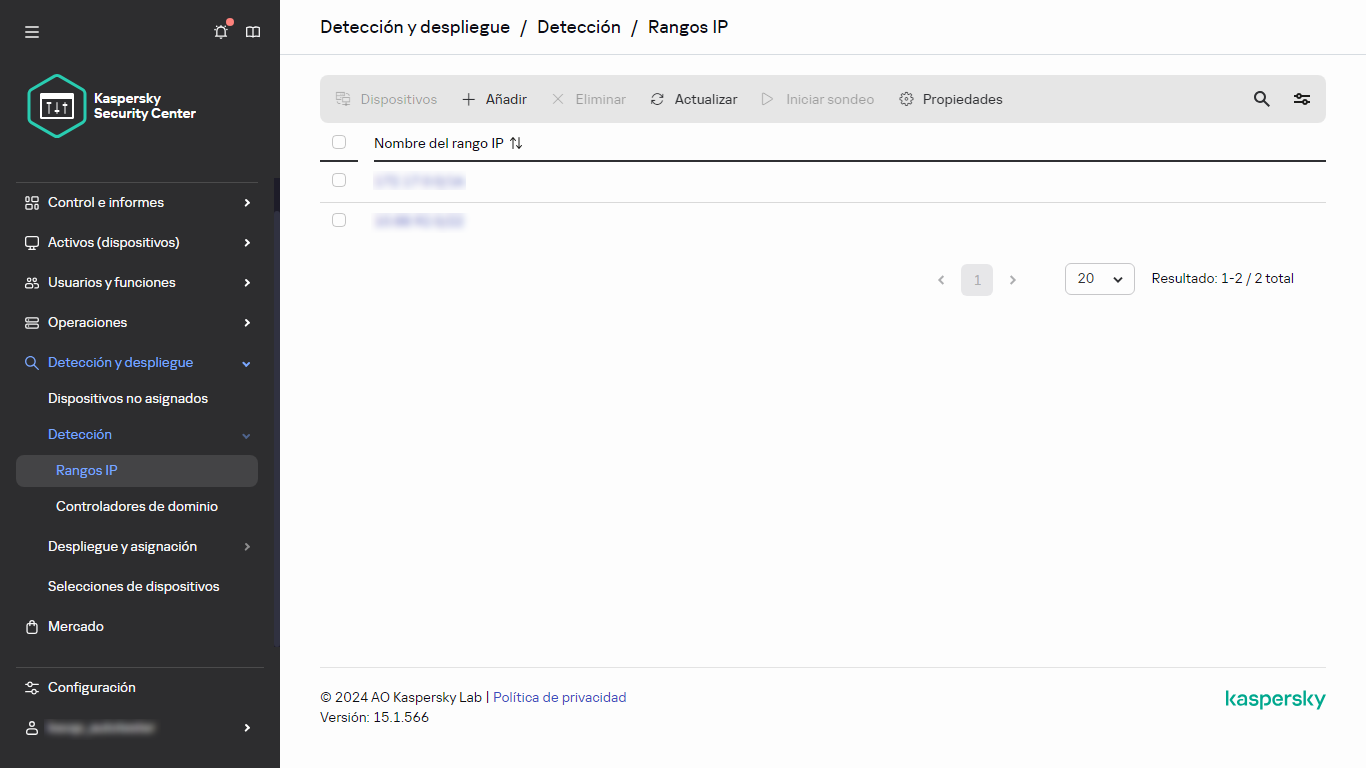The width and height of the screenshot is (1366, 768).
Task: Select Dispositivos no asignados in sidebar
Action: [x=128, y=398]
